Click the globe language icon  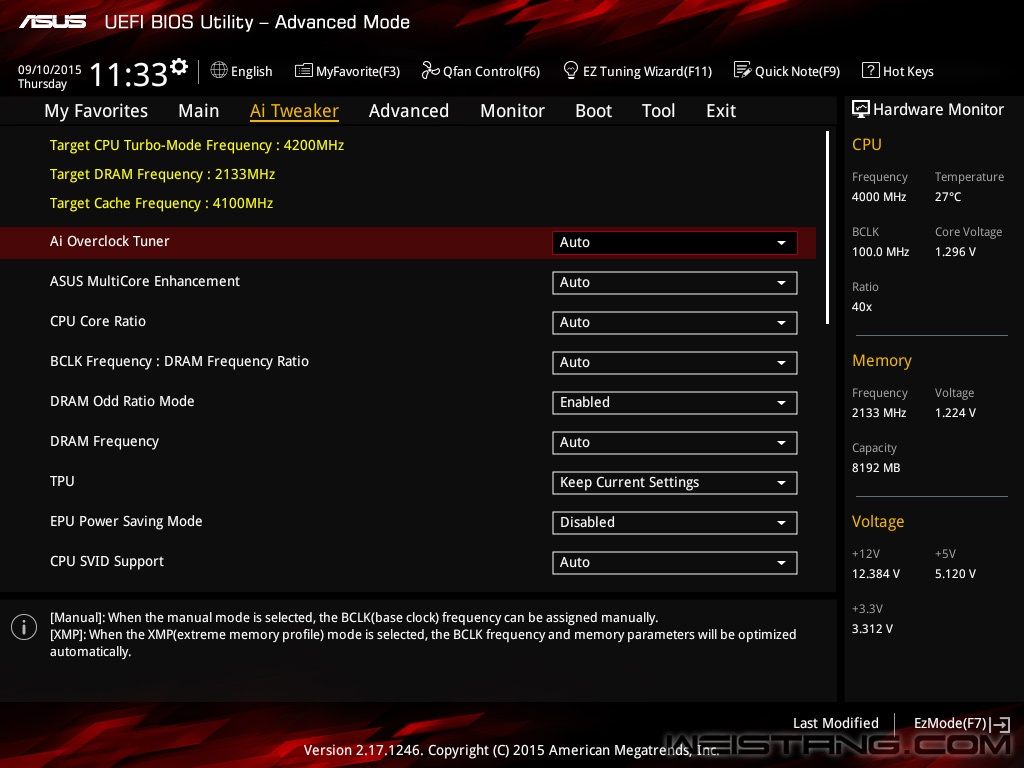[x=219, y=70]
